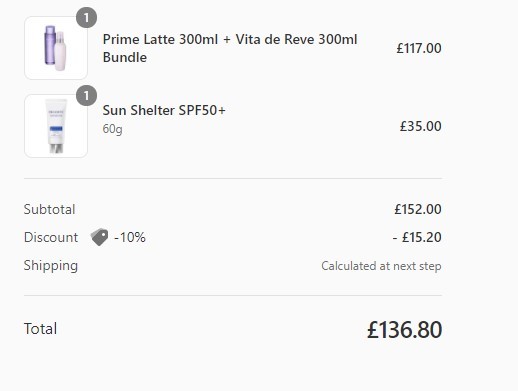Click the discount tag icon
The width and height of the screenshot is (518, 391).
tap(99, 237)
